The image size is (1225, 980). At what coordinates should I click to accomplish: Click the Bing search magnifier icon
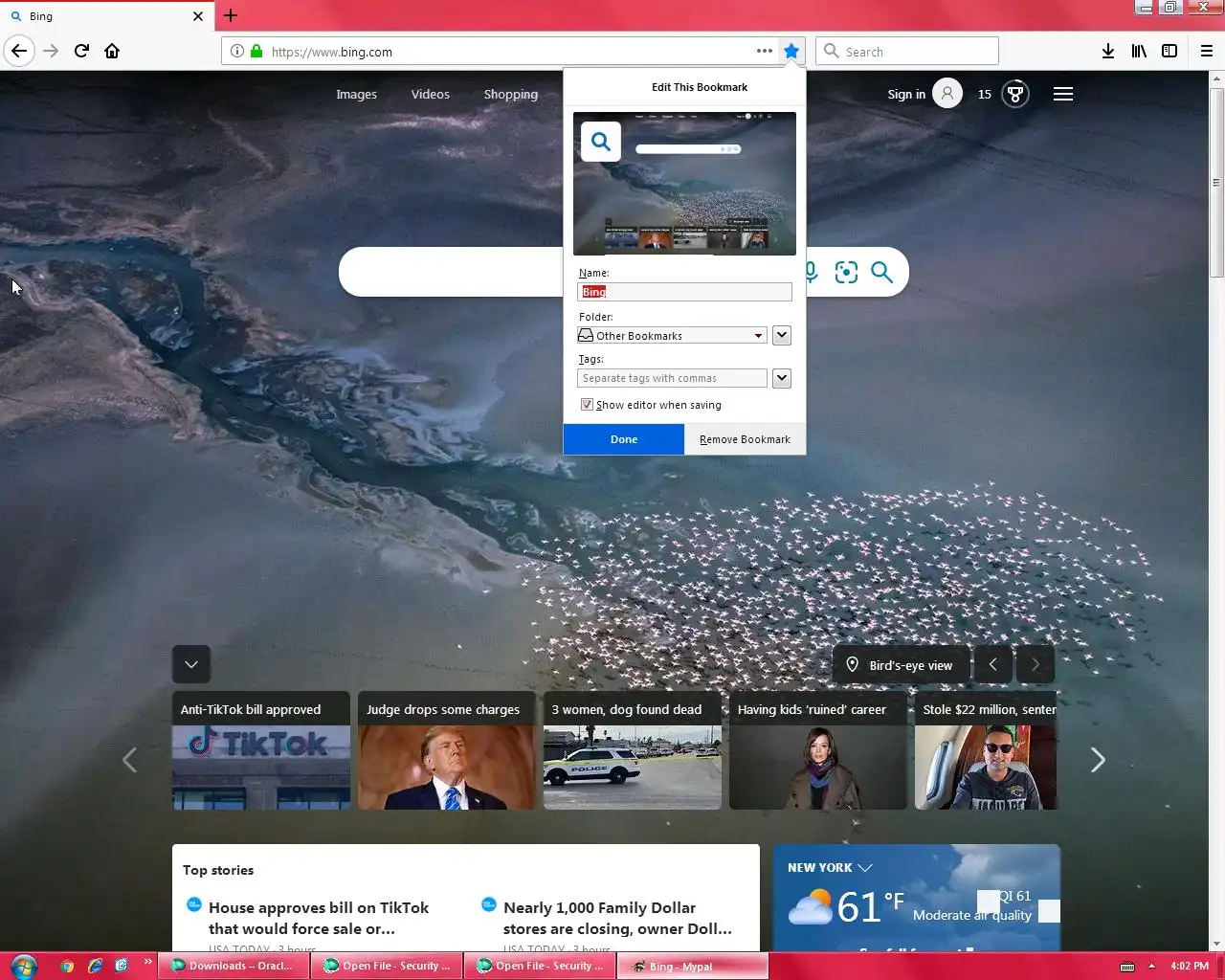(x=881, y=273)
